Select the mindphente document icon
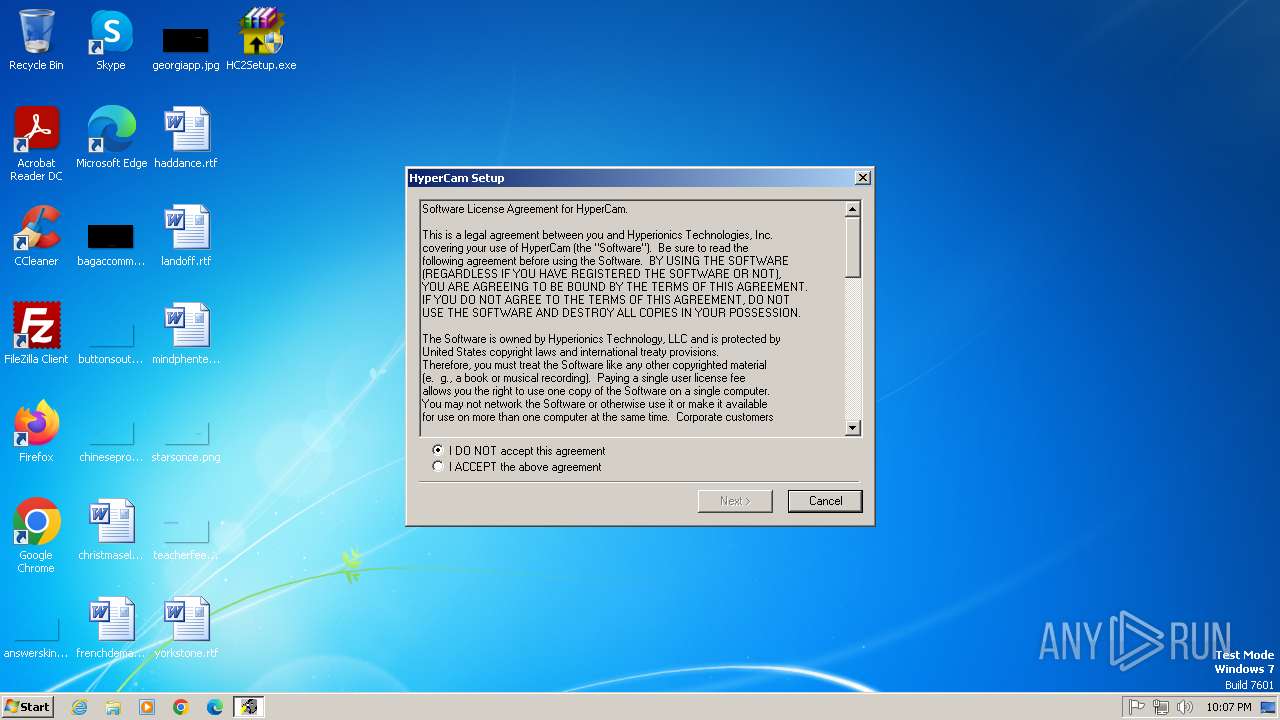The image size is (1280, 720). tap(186, 334)
